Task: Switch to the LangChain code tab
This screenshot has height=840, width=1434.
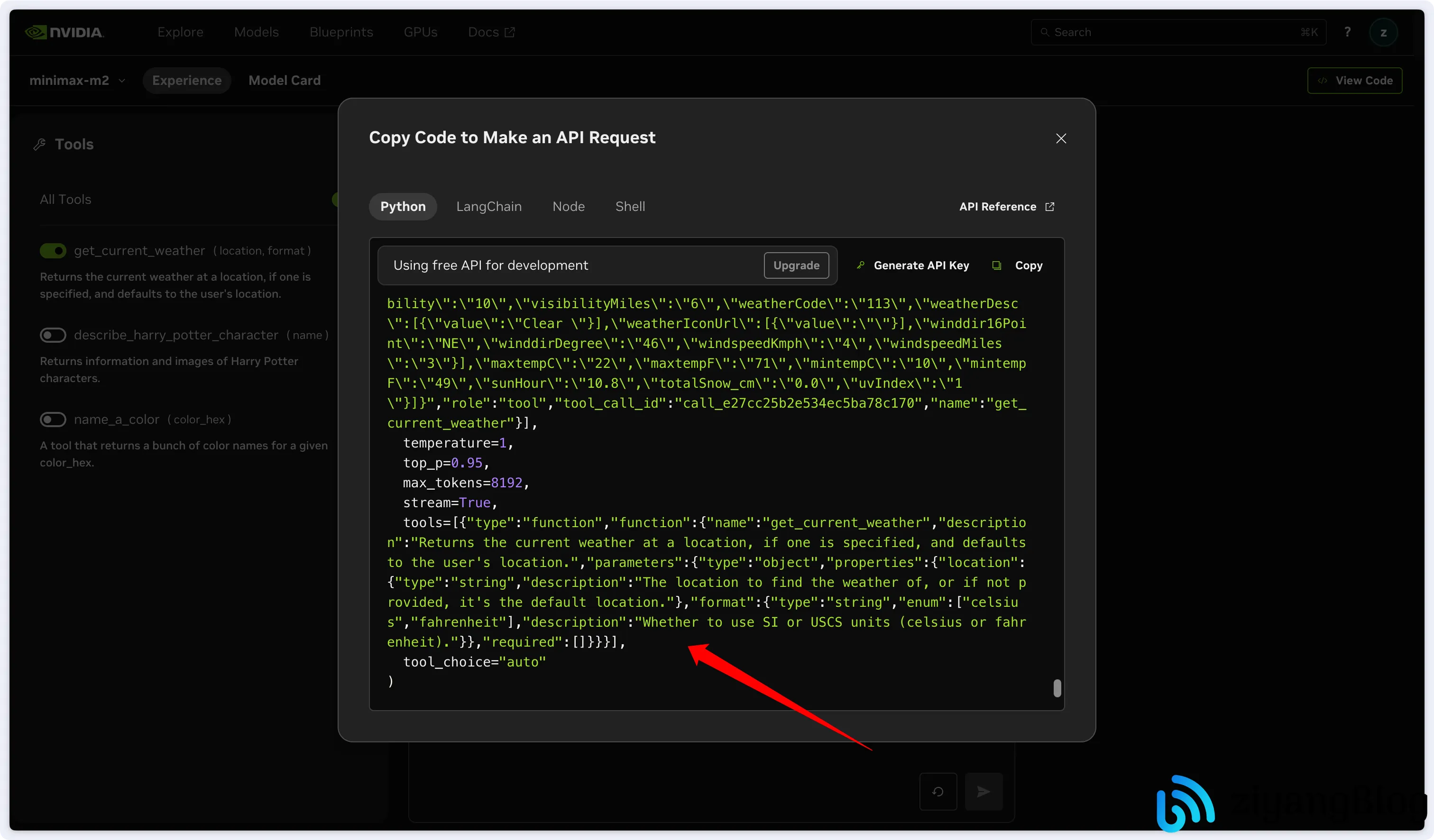Action: (489, 207)
